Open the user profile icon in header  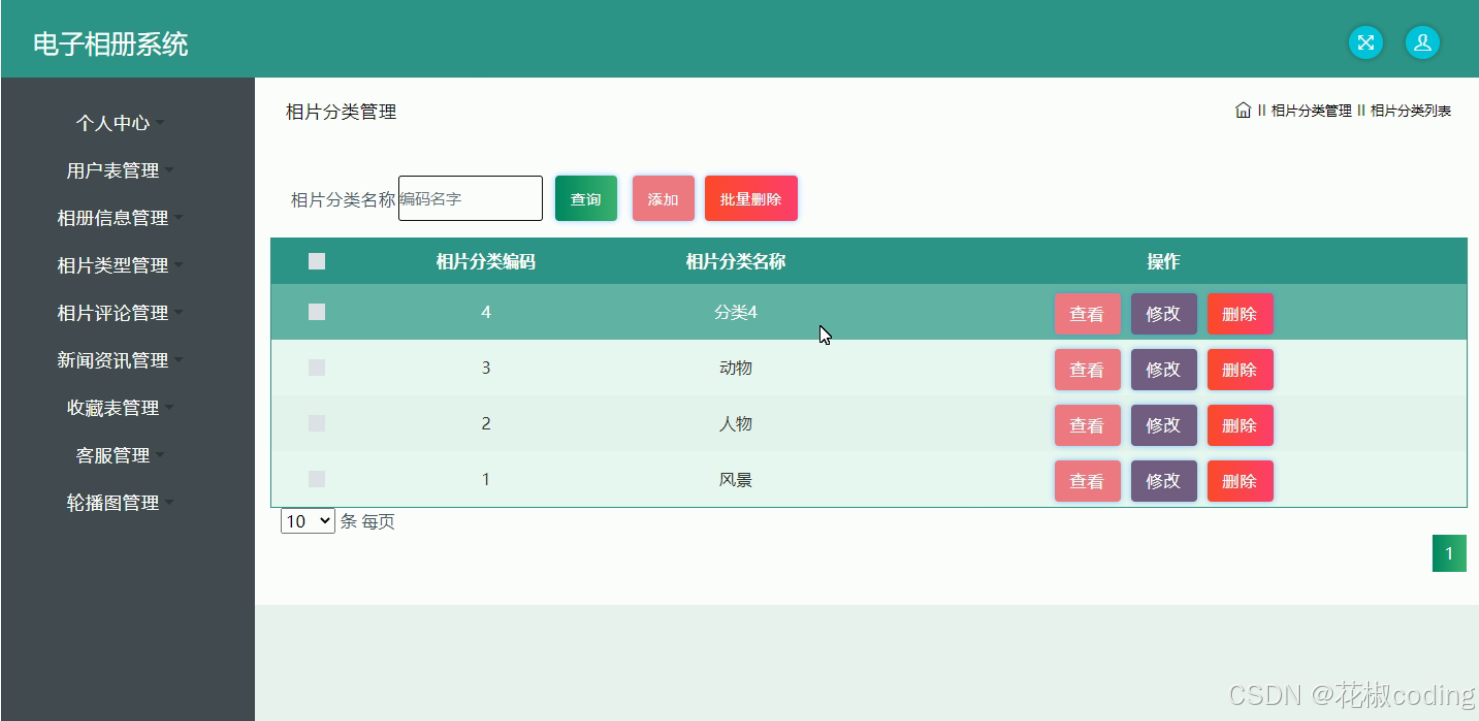coord(1422,42)
